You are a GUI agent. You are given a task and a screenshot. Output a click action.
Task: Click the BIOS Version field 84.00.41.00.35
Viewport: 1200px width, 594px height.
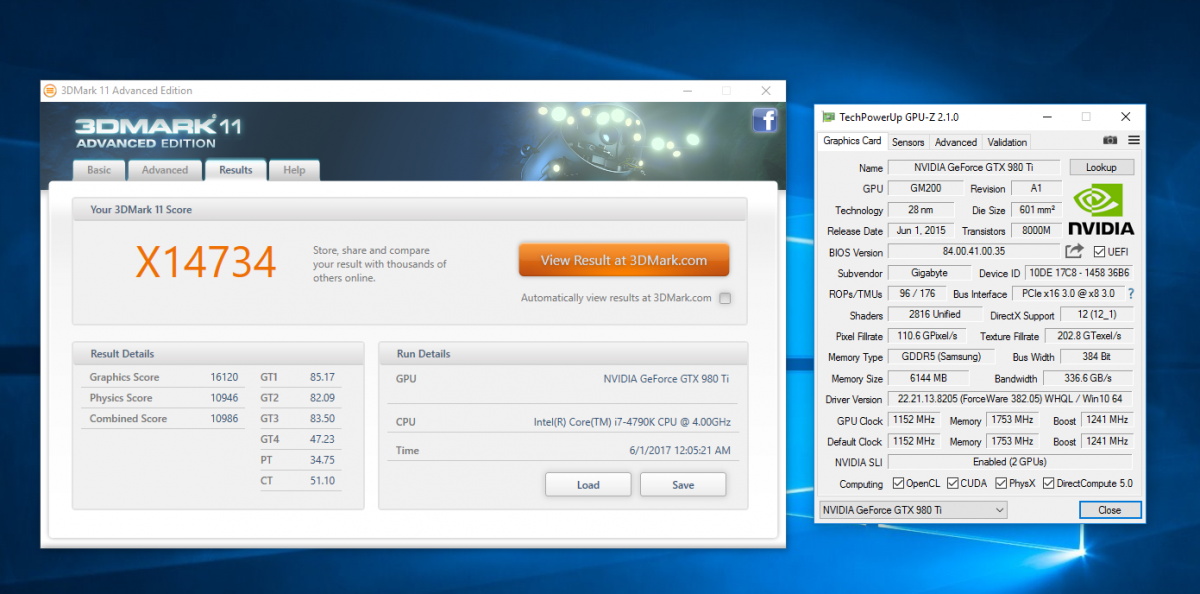pyautogui.click(x=973, y=252)
